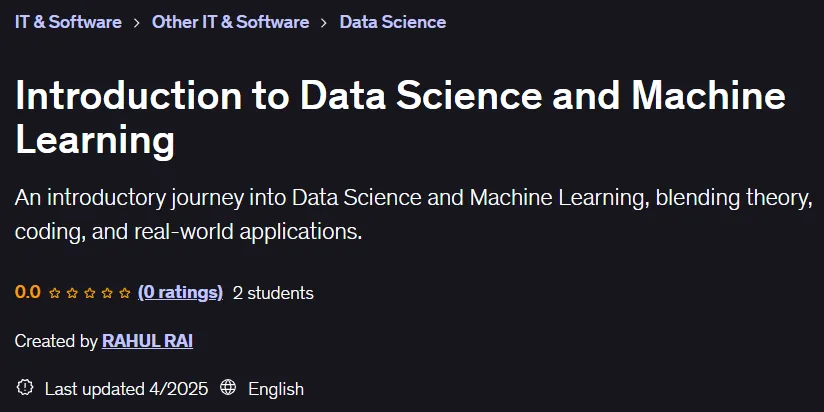Open instructor RAHUL RAI profile link

[x=147, y=341]
